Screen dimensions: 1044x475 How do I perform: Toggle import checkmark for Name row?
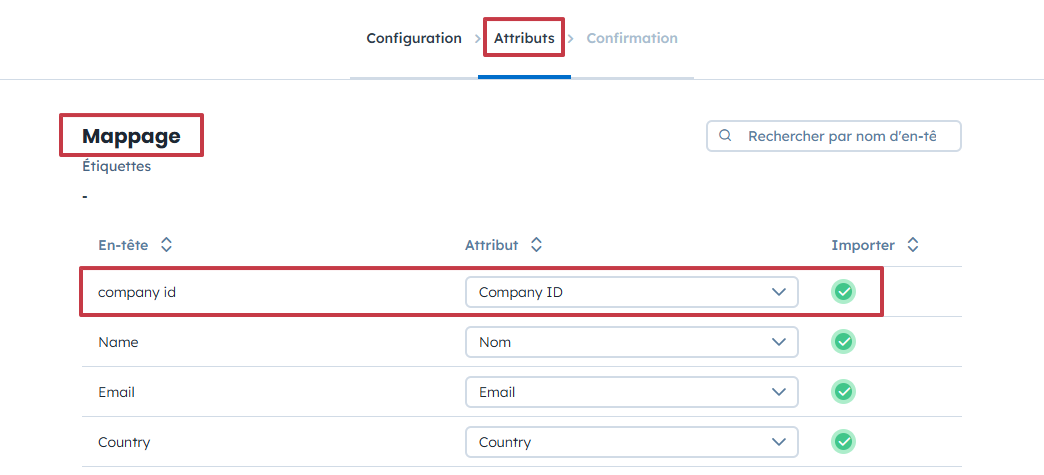pos(843,342)
